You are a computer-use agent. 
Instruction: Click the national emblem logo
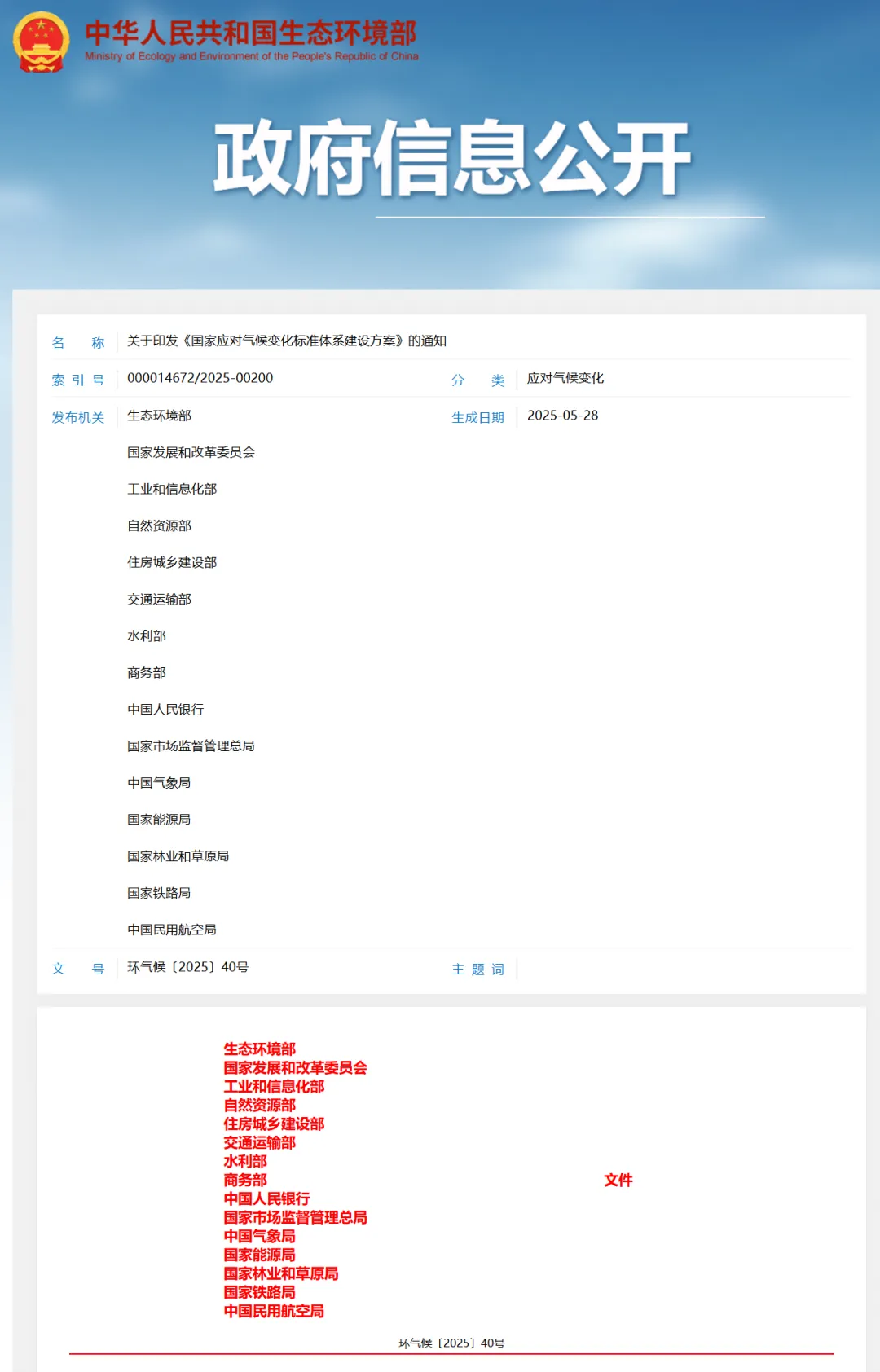point(41,42)
